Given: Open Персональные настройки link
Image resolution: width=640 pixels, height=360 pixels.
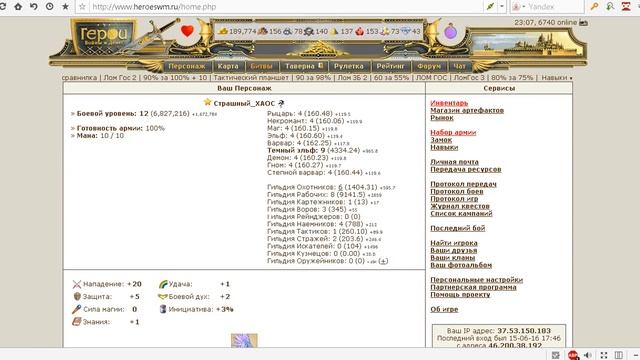Looking at the screenshot, I should tap(476, 280).
